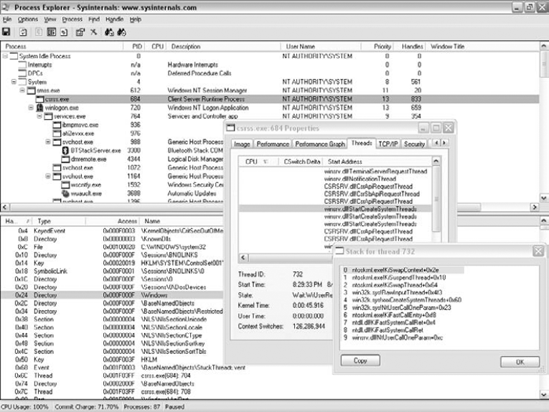Click the lower pane view toolbar icon
Image resolution: width=549 pixels, height=412 pixels.
click(x=51, y=32)
